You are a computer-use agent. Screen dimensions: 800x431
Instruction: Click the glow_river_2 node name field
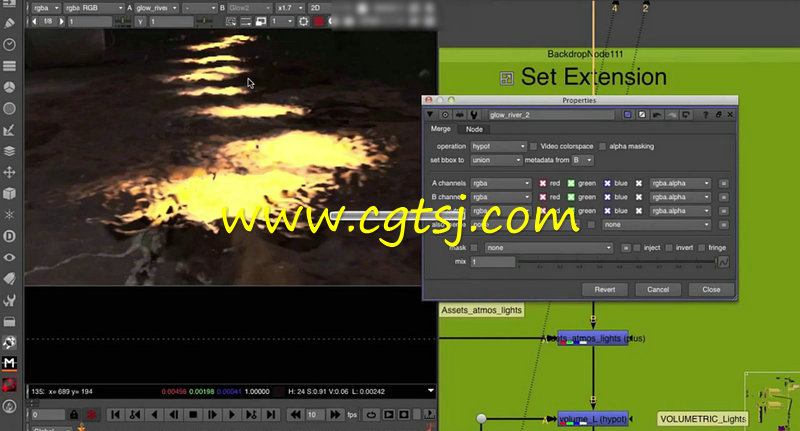tap(551, 115)
